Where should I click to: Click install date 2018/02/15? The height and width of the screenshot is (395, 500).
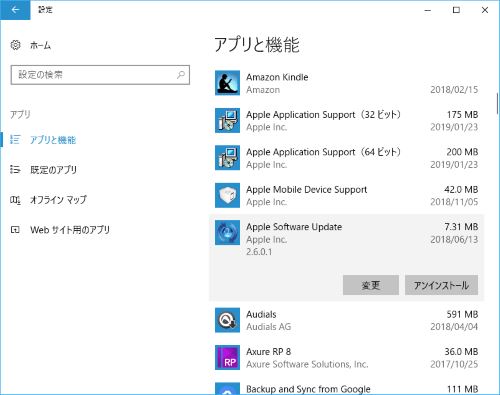coord(454,90)
